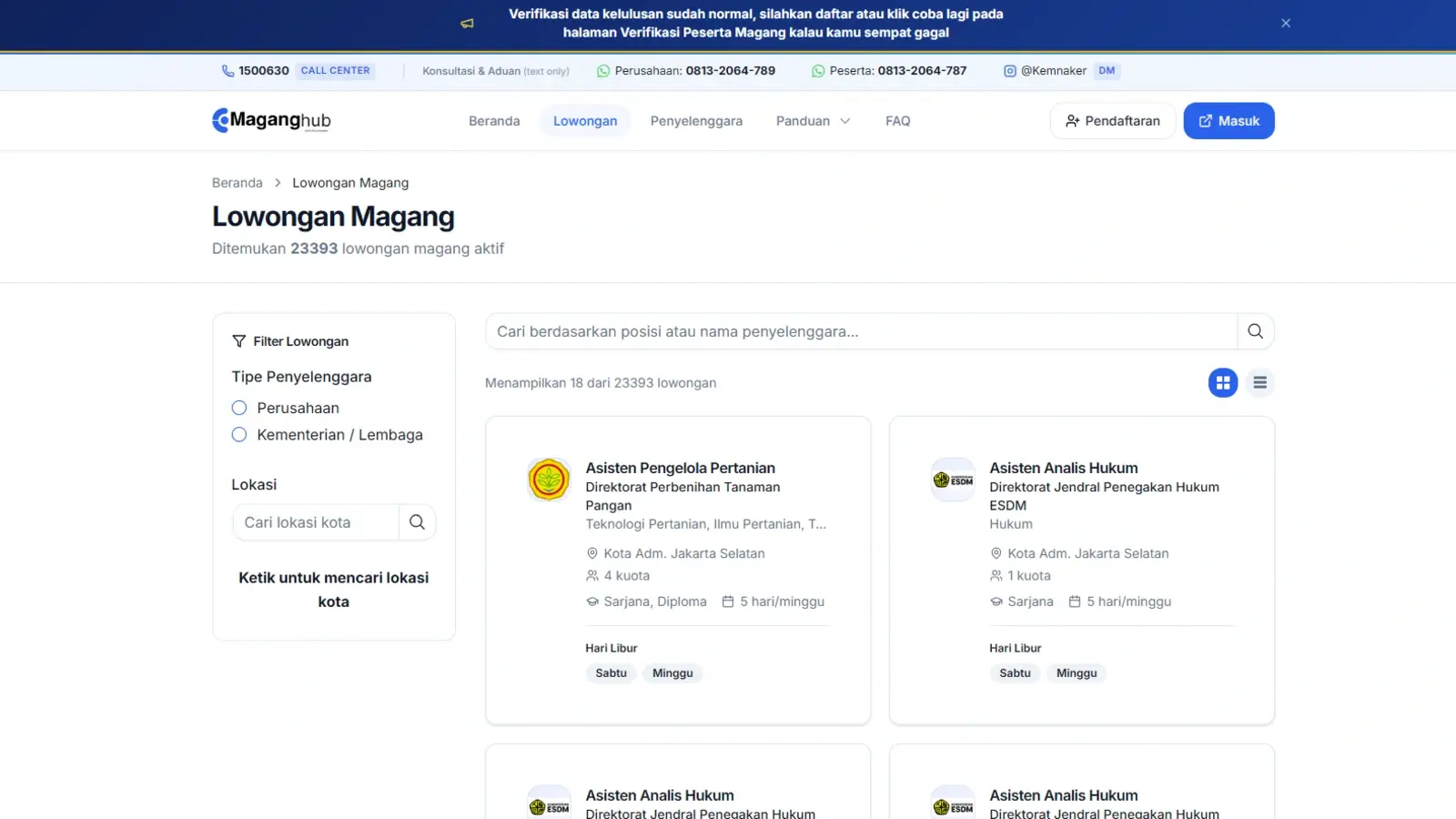Open the FAQ page
Image resolution: width=1456 pixels, height=819 pixels.
pos(897,121)
